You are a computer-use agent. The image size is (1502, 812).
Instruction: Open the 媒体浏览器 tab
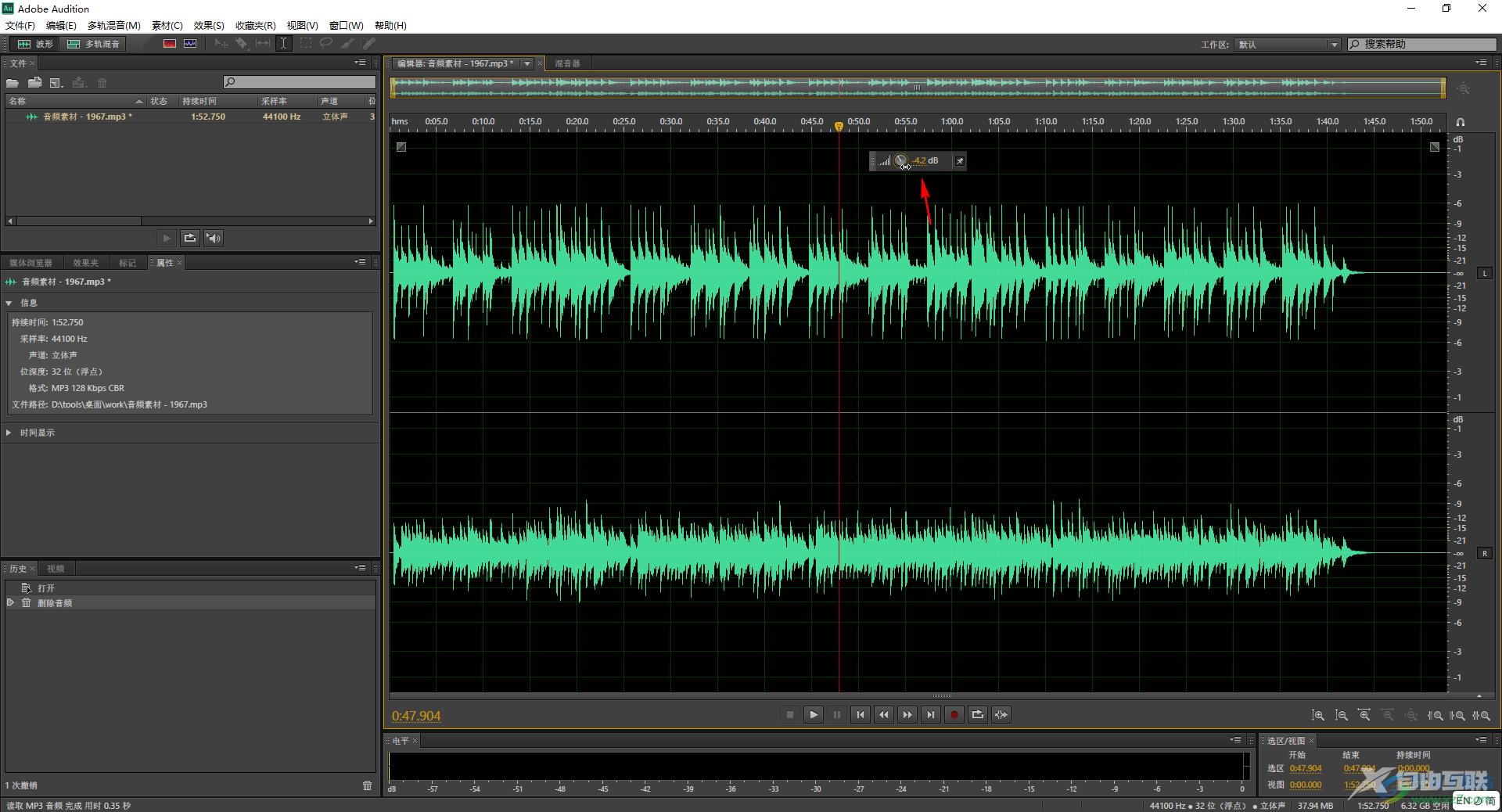click(x=31, y=263)
